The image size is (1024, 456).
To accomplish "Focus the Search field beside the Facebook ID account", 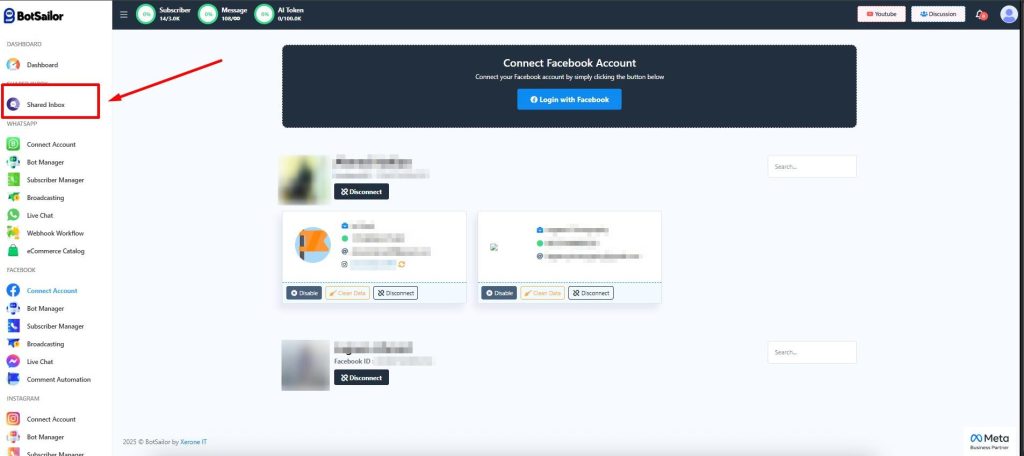I will tap(812, 352).
